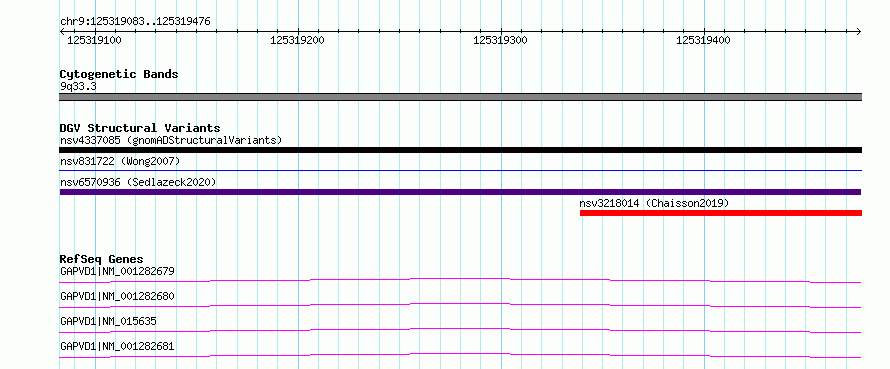The height and width of the screenshot is (369, 890).
Task: Select the magenta NM_001282680 gene line
Action: pyautogui.click(x=461, y=305)
